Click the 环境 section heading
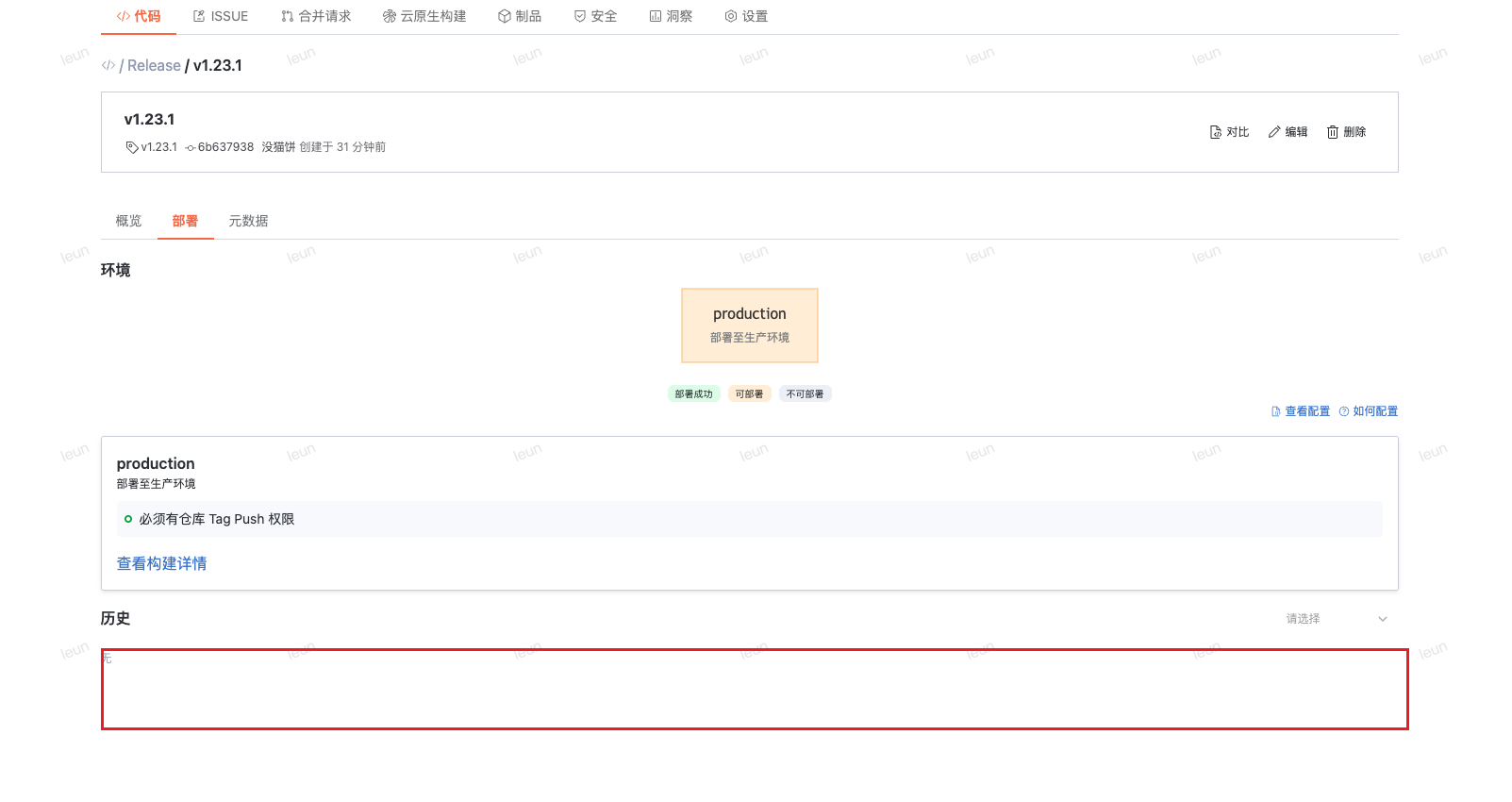The width and height of the screenshot is (1512, 802). tap(115, 270)
